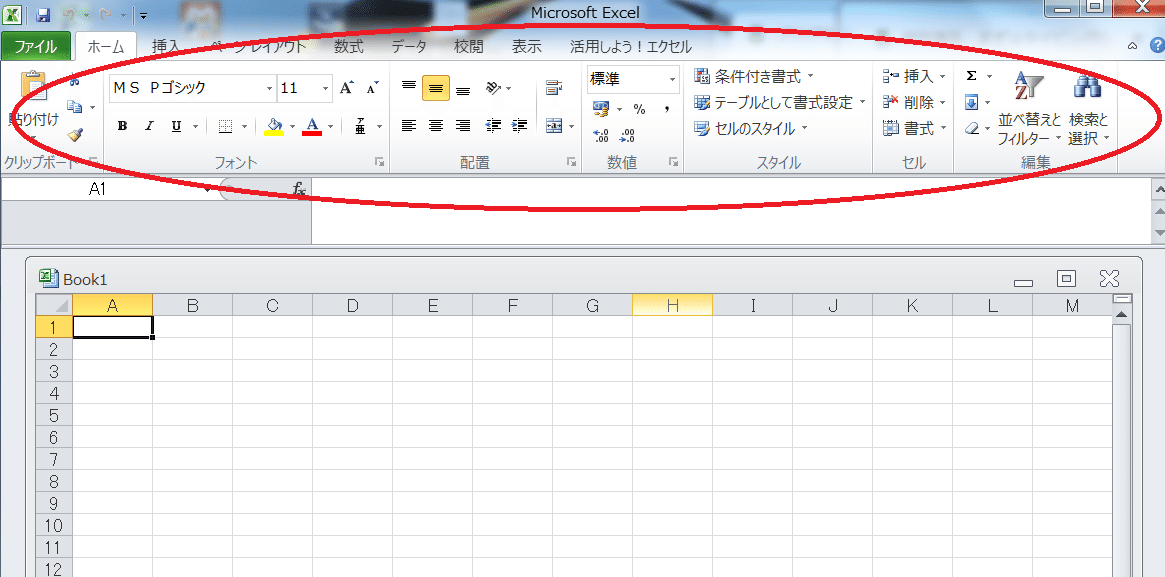Click accounting number format icon
The image size is (1165, 577).
click(600, 109)
